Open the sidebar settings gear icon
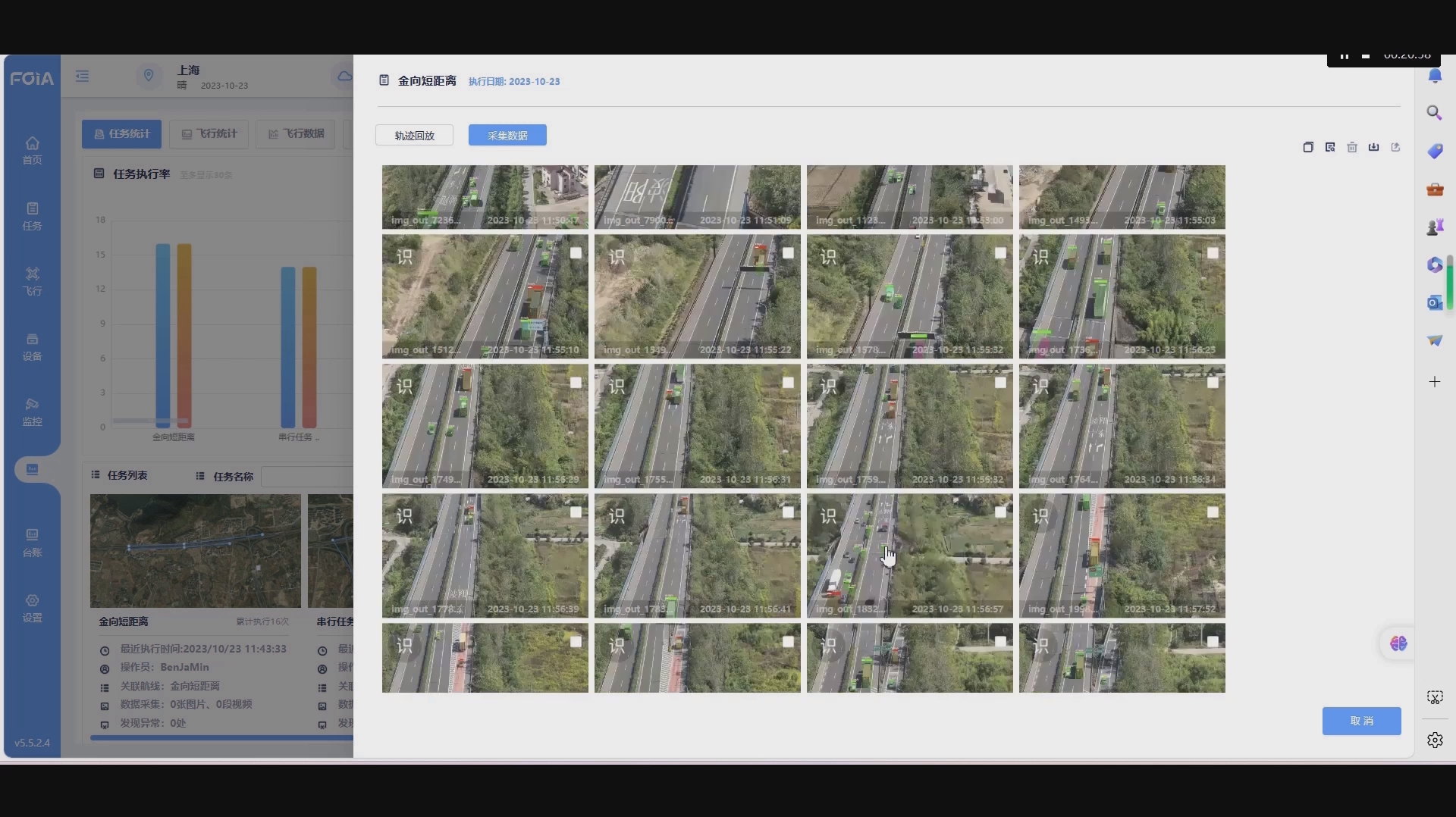Screen dimensions: 1456x817 1435,740
